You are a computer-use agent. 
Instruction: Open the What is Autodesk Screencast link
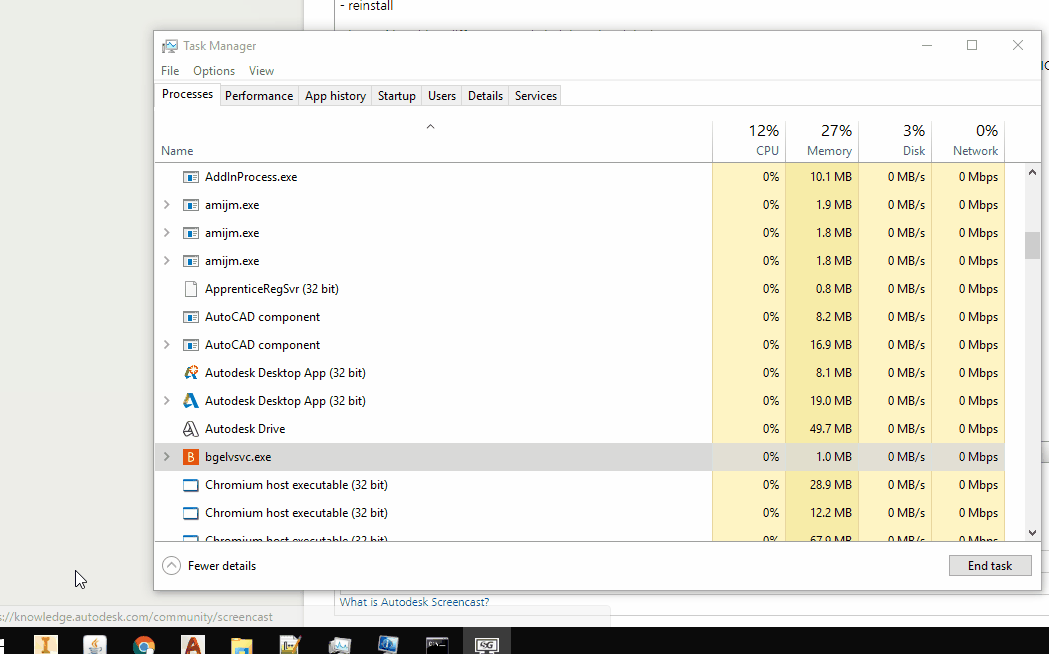[x=414, y=602]
